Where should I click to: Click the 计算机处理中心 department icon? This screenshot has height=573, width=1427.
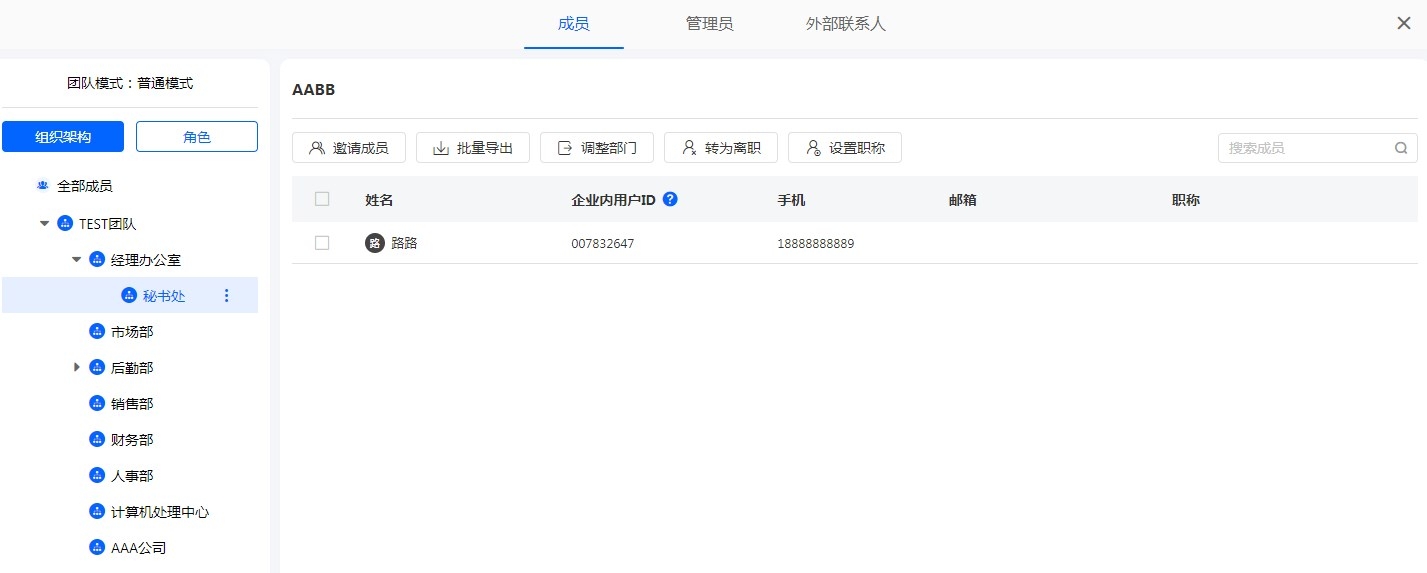pos(97,512)
